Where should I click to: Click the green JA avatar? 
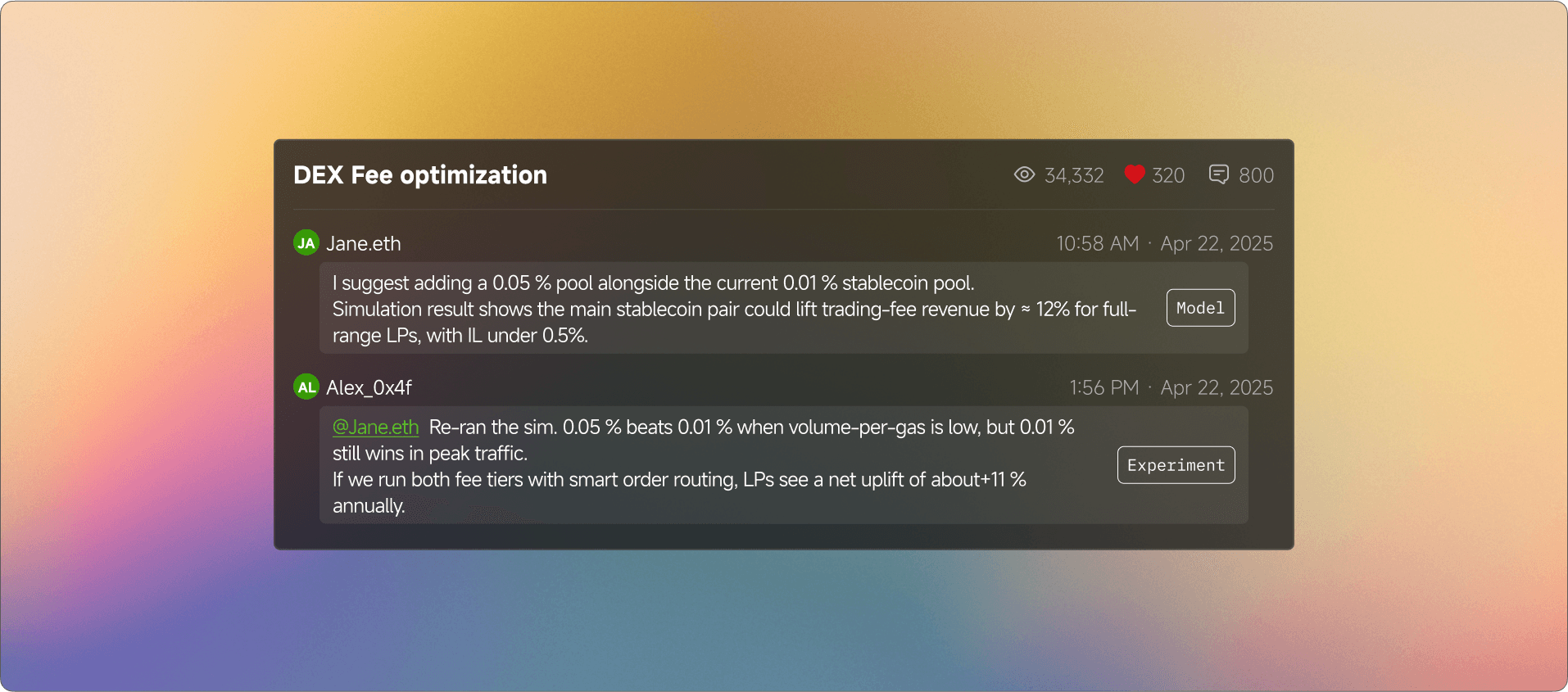306,243
